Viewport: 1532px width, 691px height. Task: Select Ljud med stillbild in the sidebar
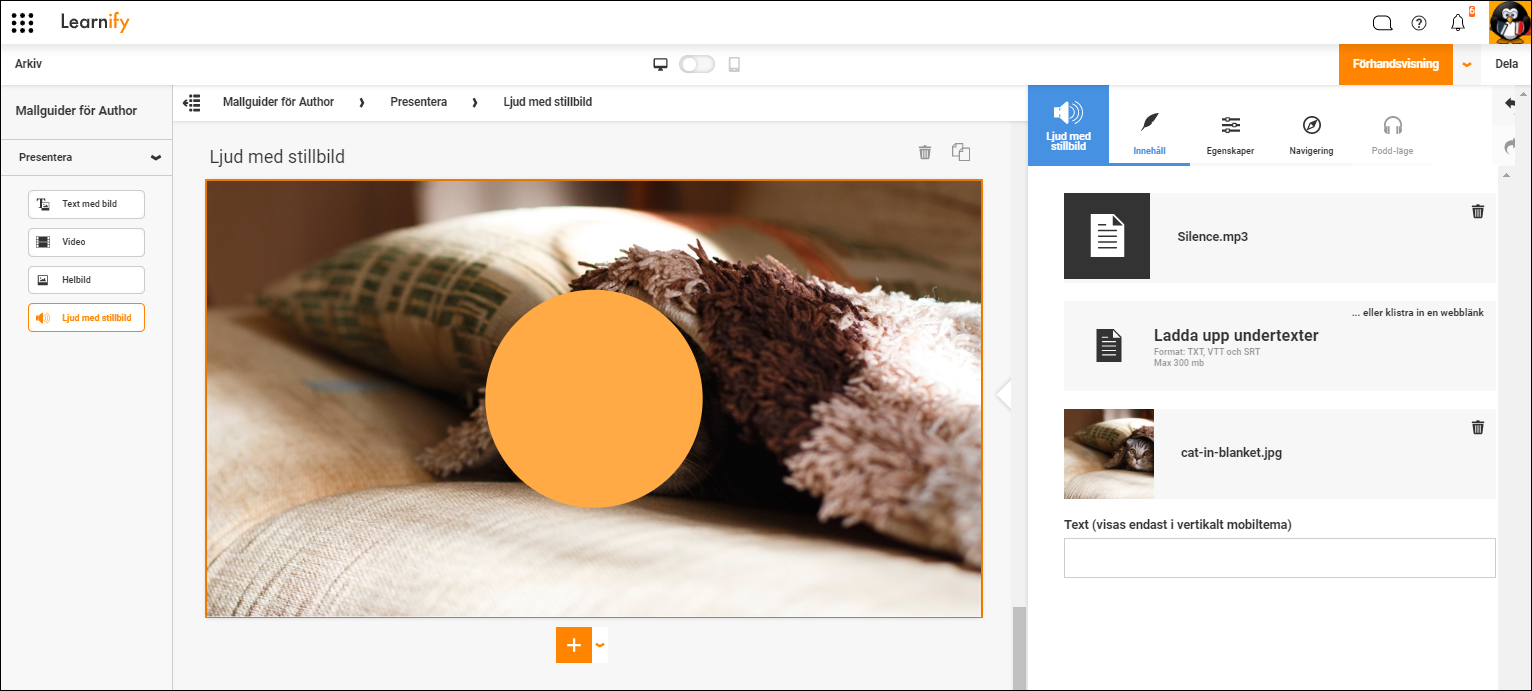pyautogui.click(x=86, y=318)
